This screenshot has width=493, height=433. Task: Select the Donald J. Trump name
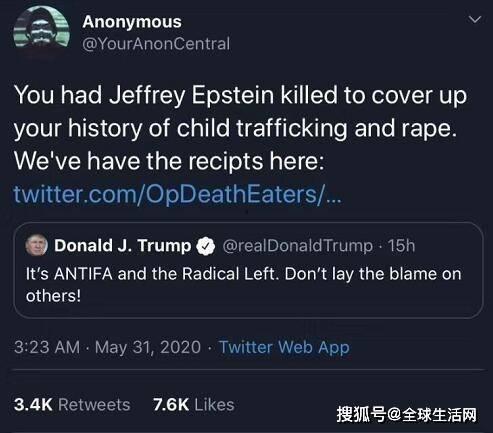[x=123, y=246]
